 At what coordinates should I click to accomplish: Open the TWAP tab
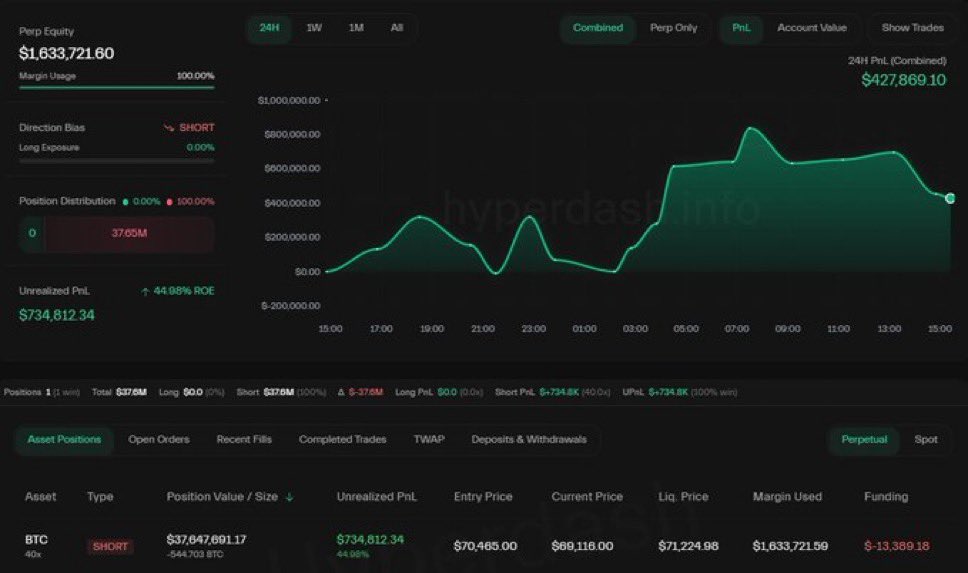tap(429, 440)
